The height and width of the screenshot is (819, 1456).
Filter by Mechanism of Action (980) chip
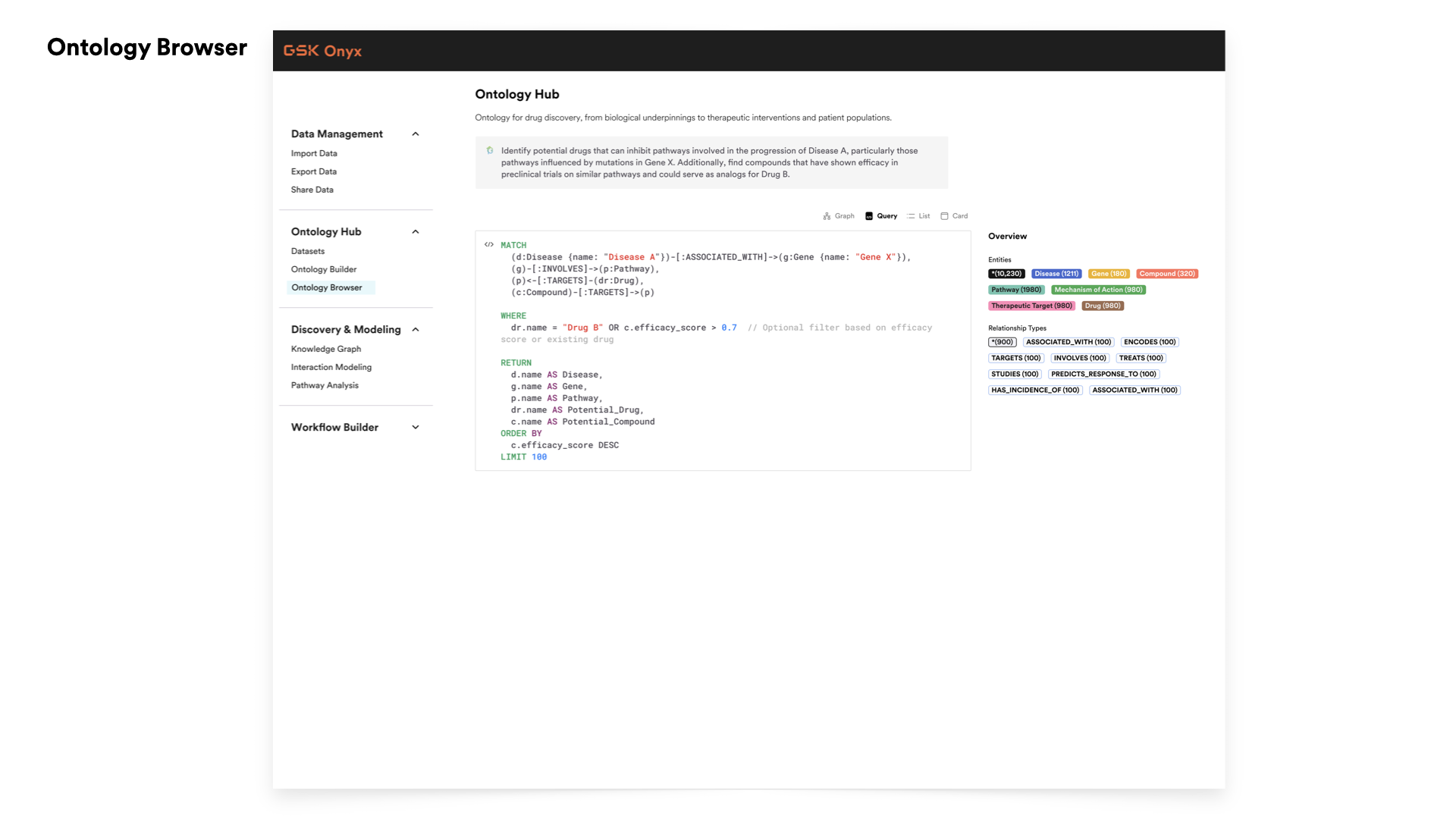point(1098,290)
